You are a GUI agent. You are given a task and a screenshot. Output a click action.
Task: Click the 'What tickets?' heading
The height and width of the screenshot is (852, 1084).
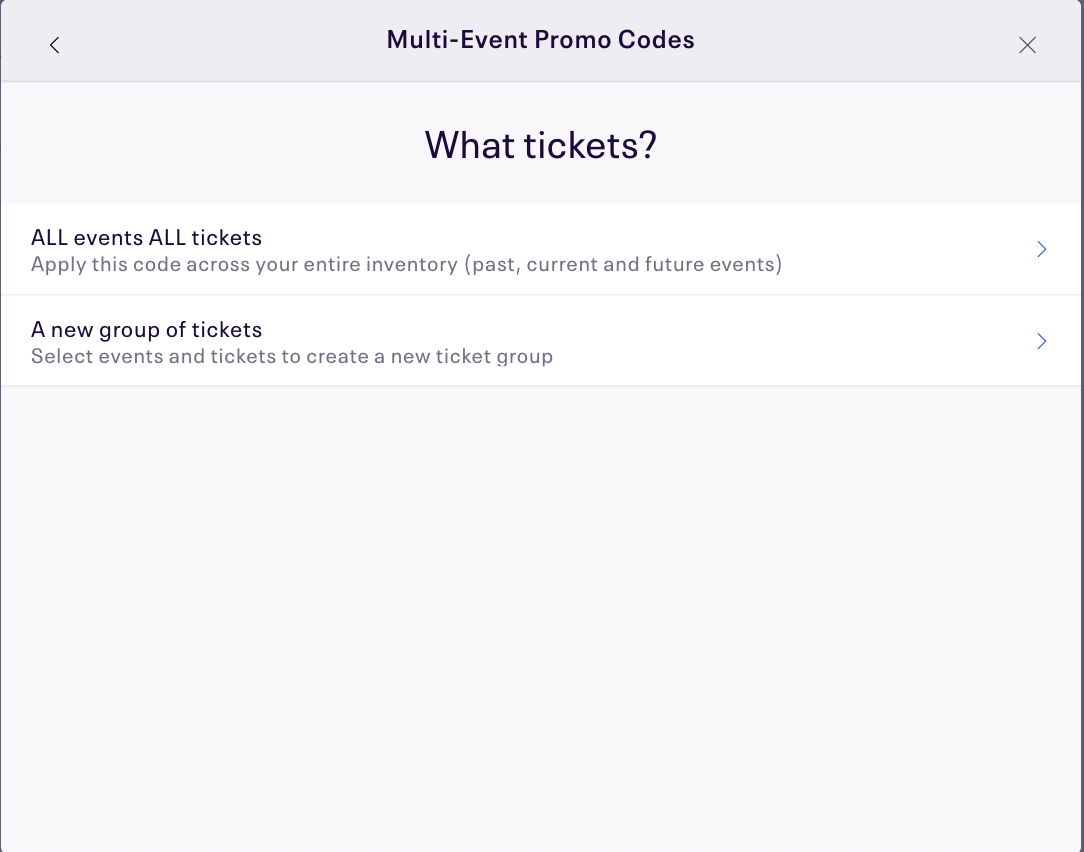click(x=541, y=145)
